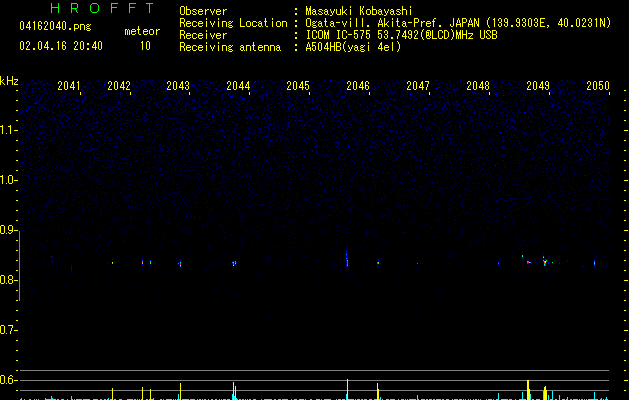Click the timestamp 02.04.16 20:40

[x=61, y=46]
